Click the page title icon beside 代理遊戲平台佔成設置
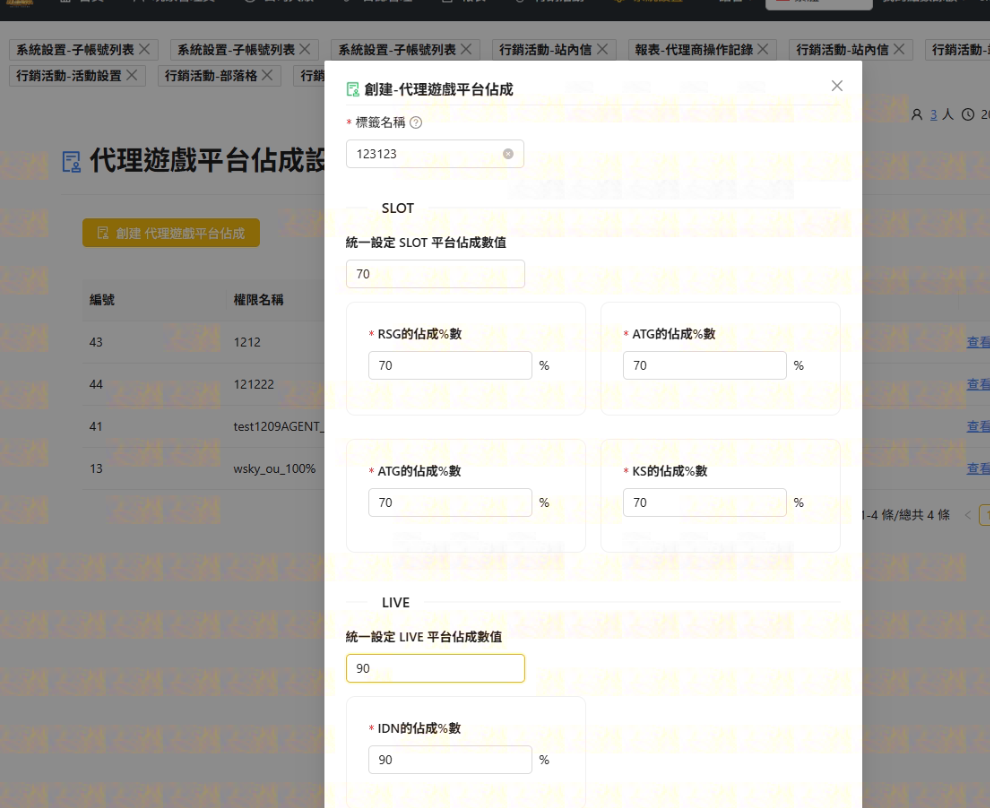This screenshot has height=808, width=990. pos(71,162)
